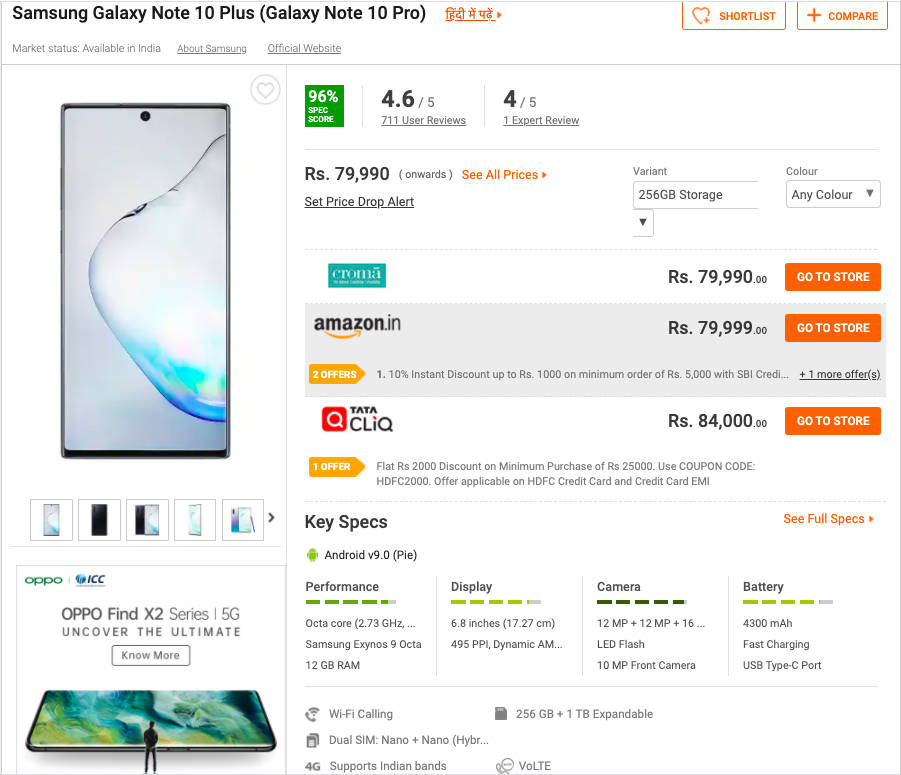Open the Any Colour dropdown
901x775 pixels.
(x=833, y=195)
